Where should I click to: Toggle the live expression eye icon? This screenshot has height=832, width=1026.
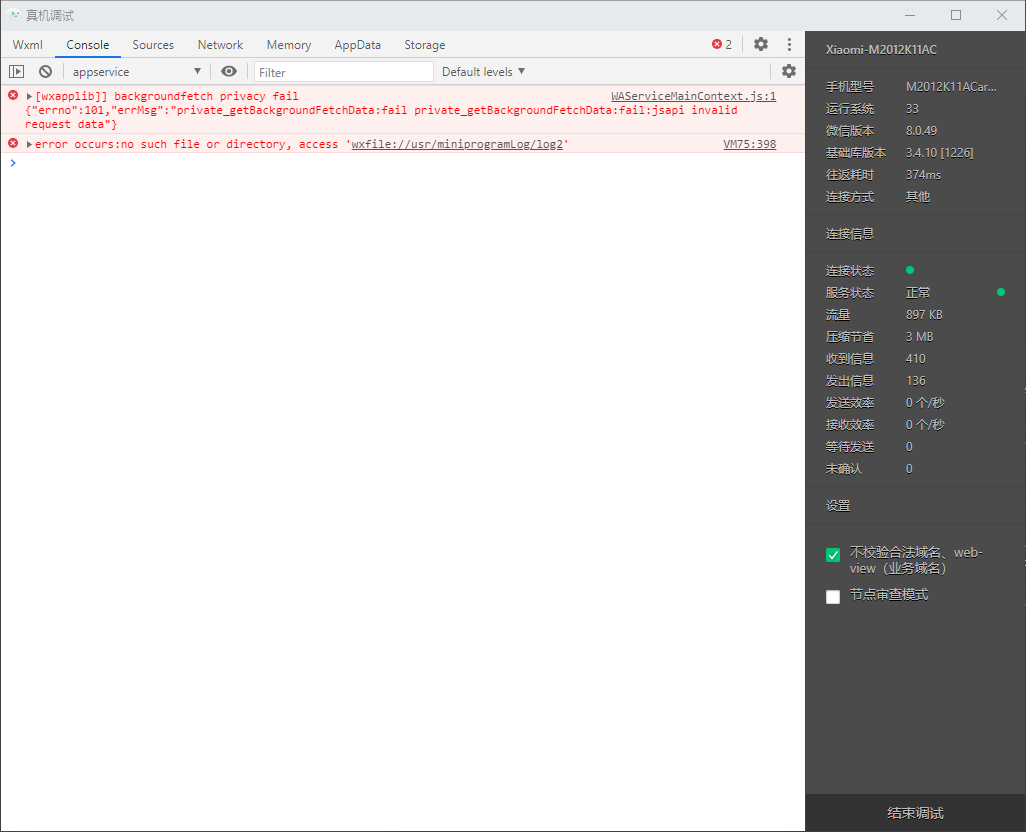point(229,71)
